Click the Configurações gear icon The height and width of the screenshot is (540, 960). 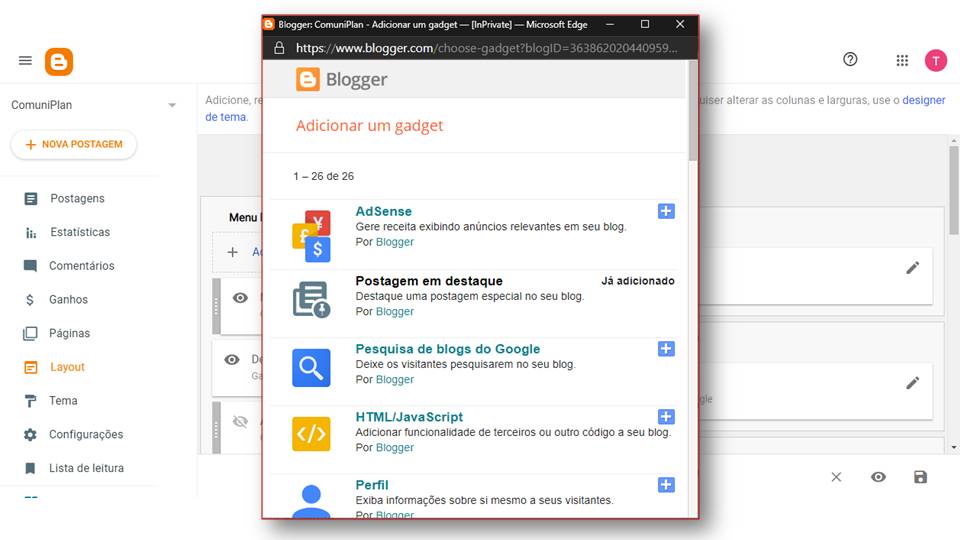point(30,435)
